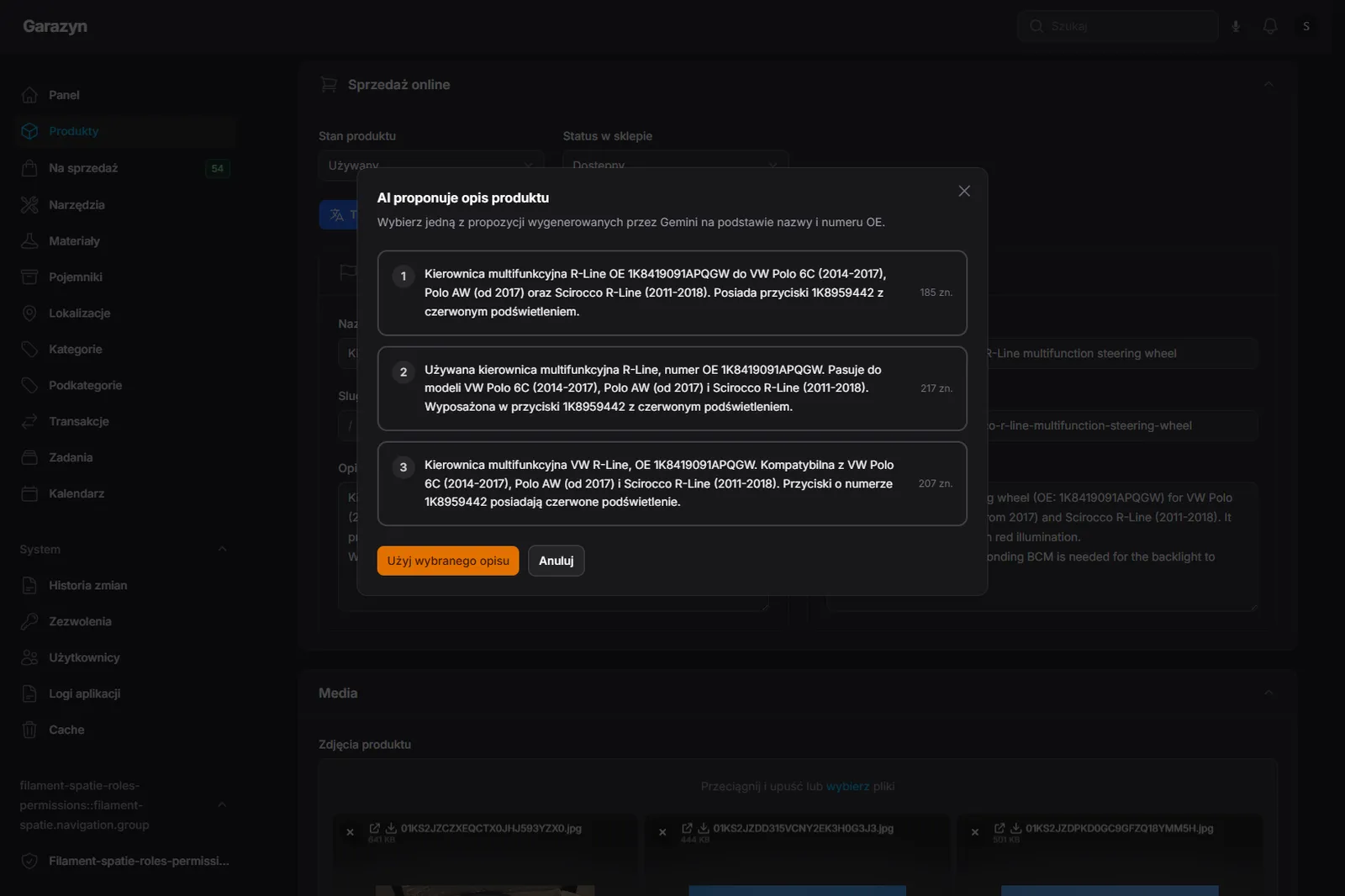This screenshot has width=1345, height=896.
Task: Click the translate button behind dialog
Action: coord(339,215)
